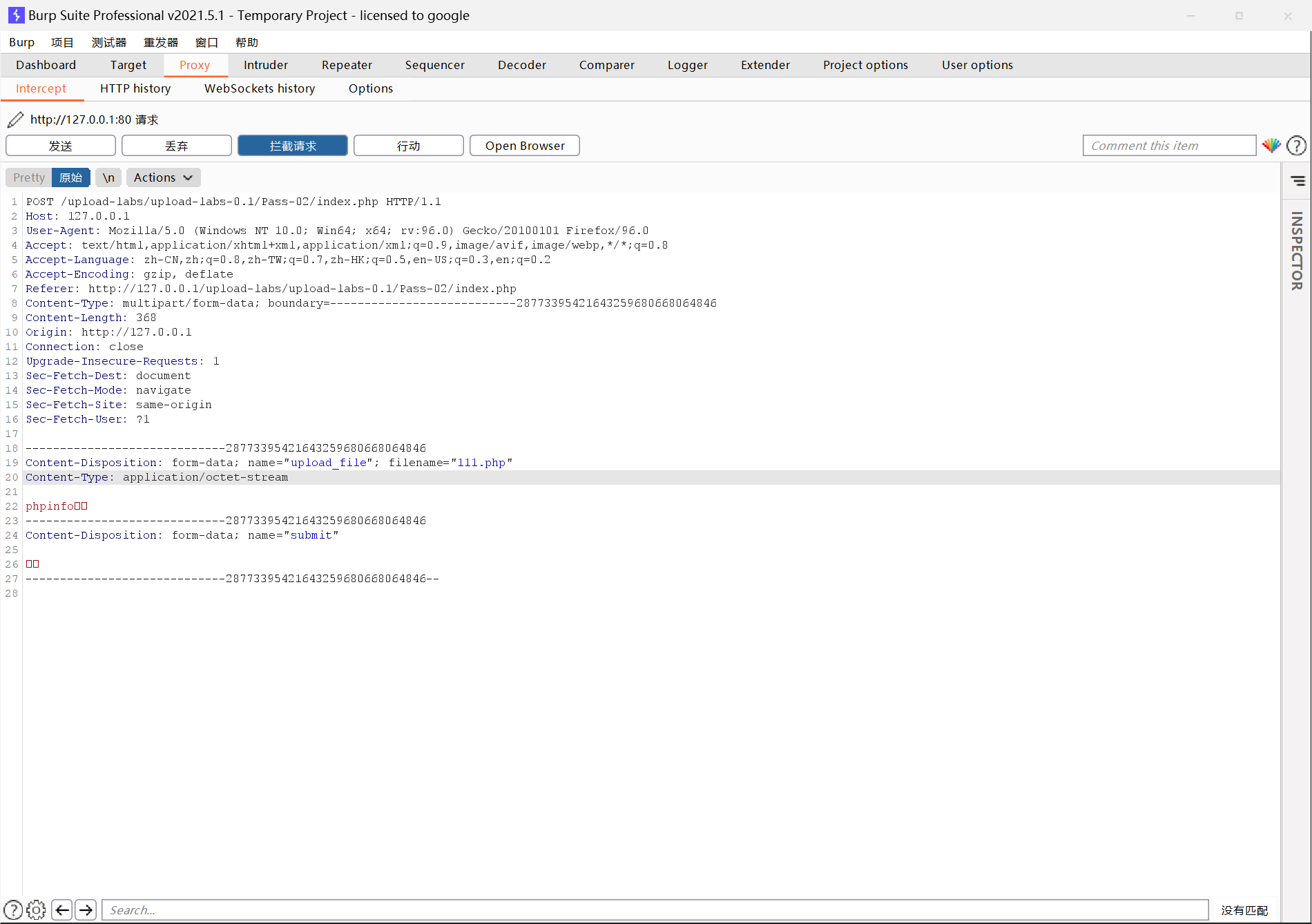Open the 项目 menu
The image size is (1312, 924).
pos(62,42)
